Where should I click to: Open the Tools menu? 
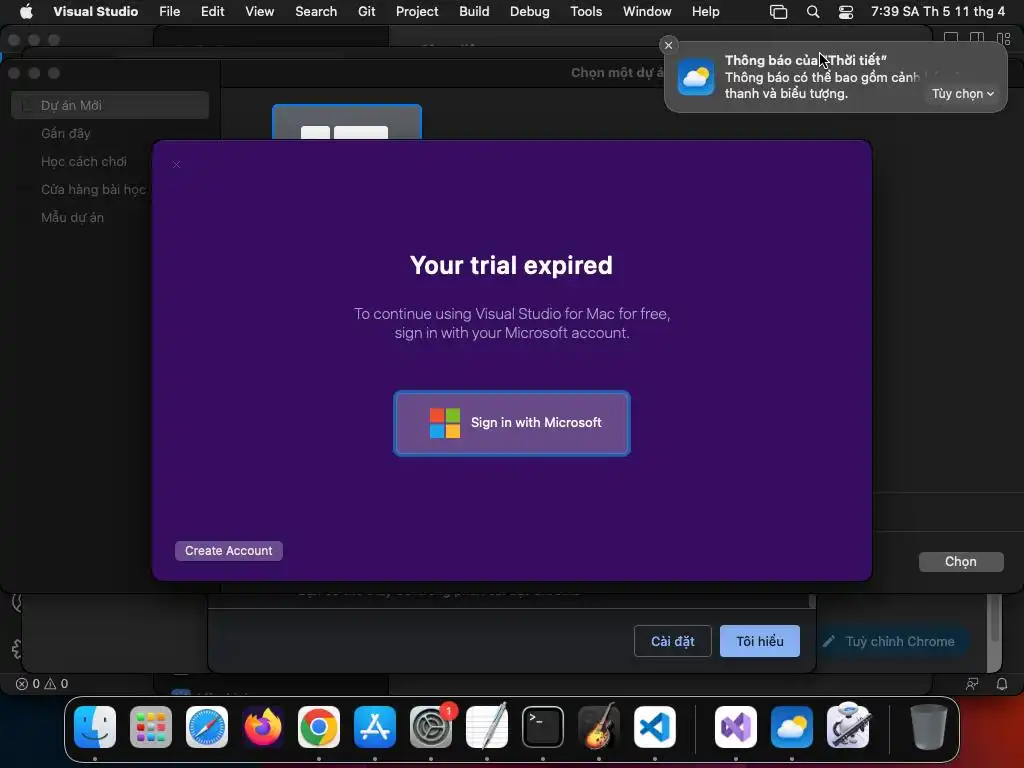tap(586, 11)
